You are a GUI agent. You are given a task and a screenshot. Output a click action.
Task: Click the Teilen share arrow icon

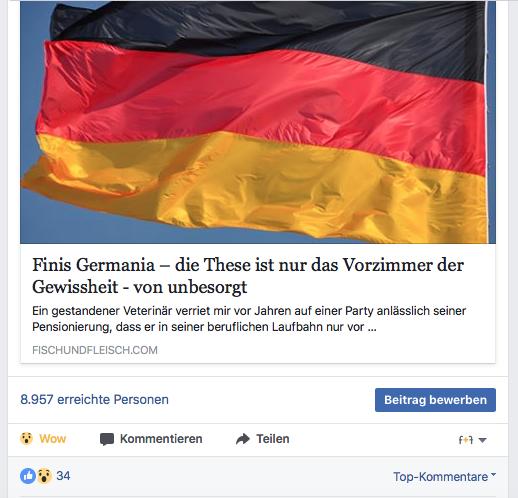pos(243,439)
